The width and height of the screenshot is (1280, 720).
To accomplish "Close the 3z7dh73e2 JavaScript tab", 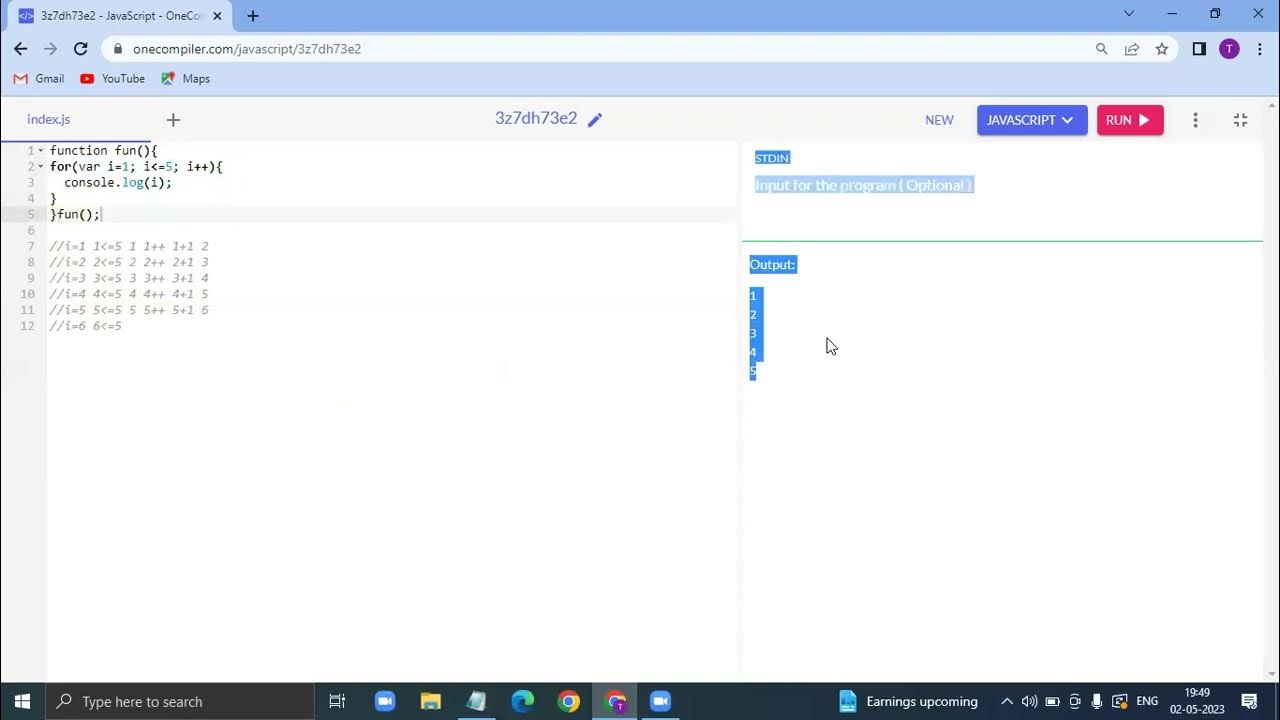I will point(217,15).
